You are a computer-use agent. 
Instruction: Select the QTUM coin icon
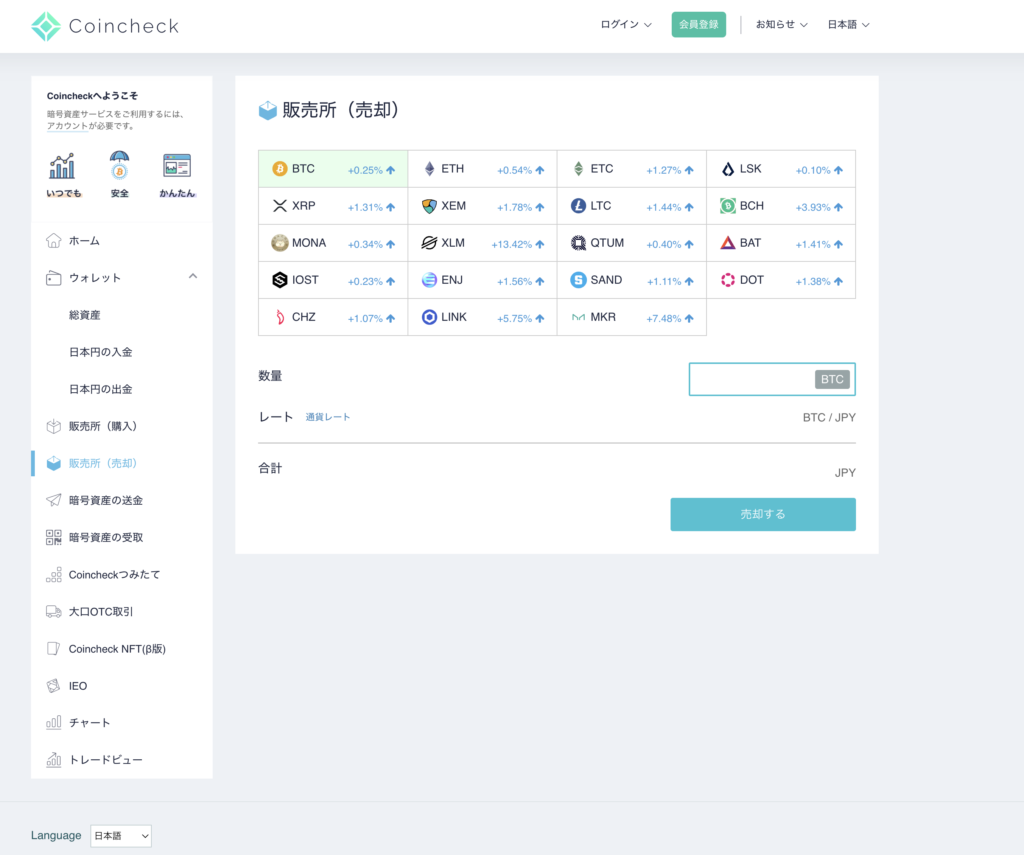tap(578, 243)
